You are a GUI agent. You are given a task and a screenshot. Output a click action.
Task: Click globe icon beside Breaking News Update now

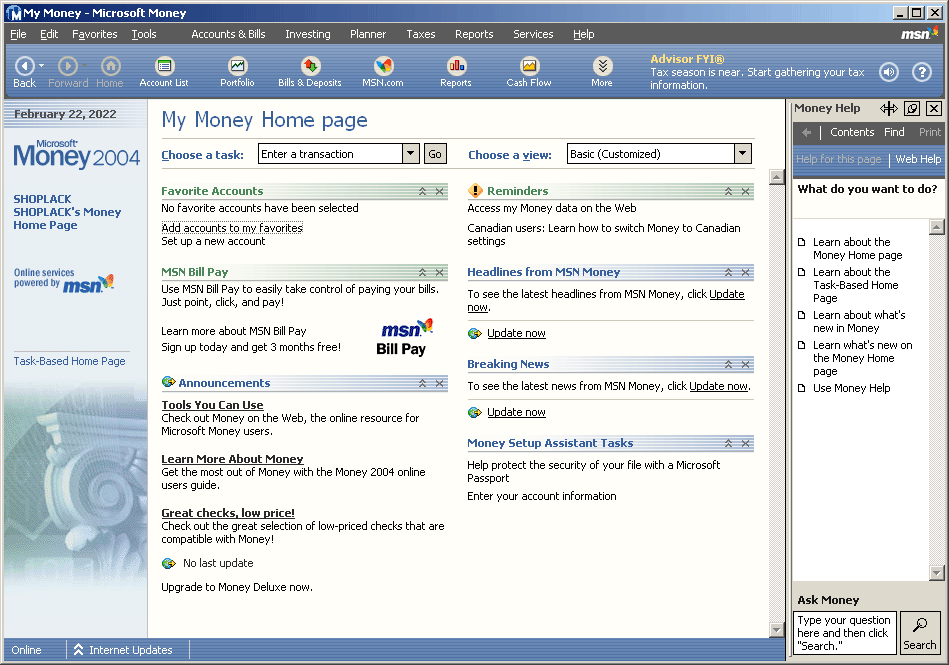(475, 413)
